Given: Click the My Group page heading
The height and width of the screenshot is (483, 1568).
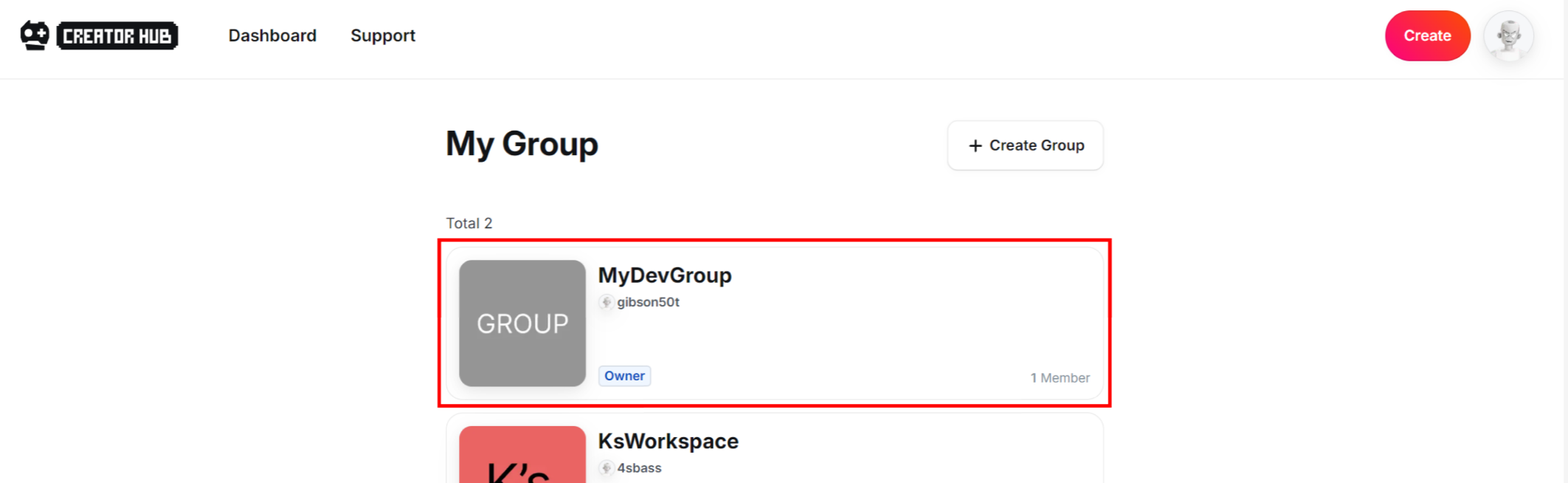Looking at the screenshot, I should tap(522, 144).
